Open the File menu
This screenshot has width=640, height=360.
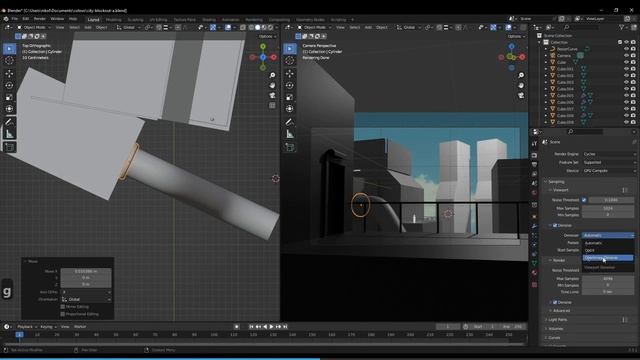15,19
